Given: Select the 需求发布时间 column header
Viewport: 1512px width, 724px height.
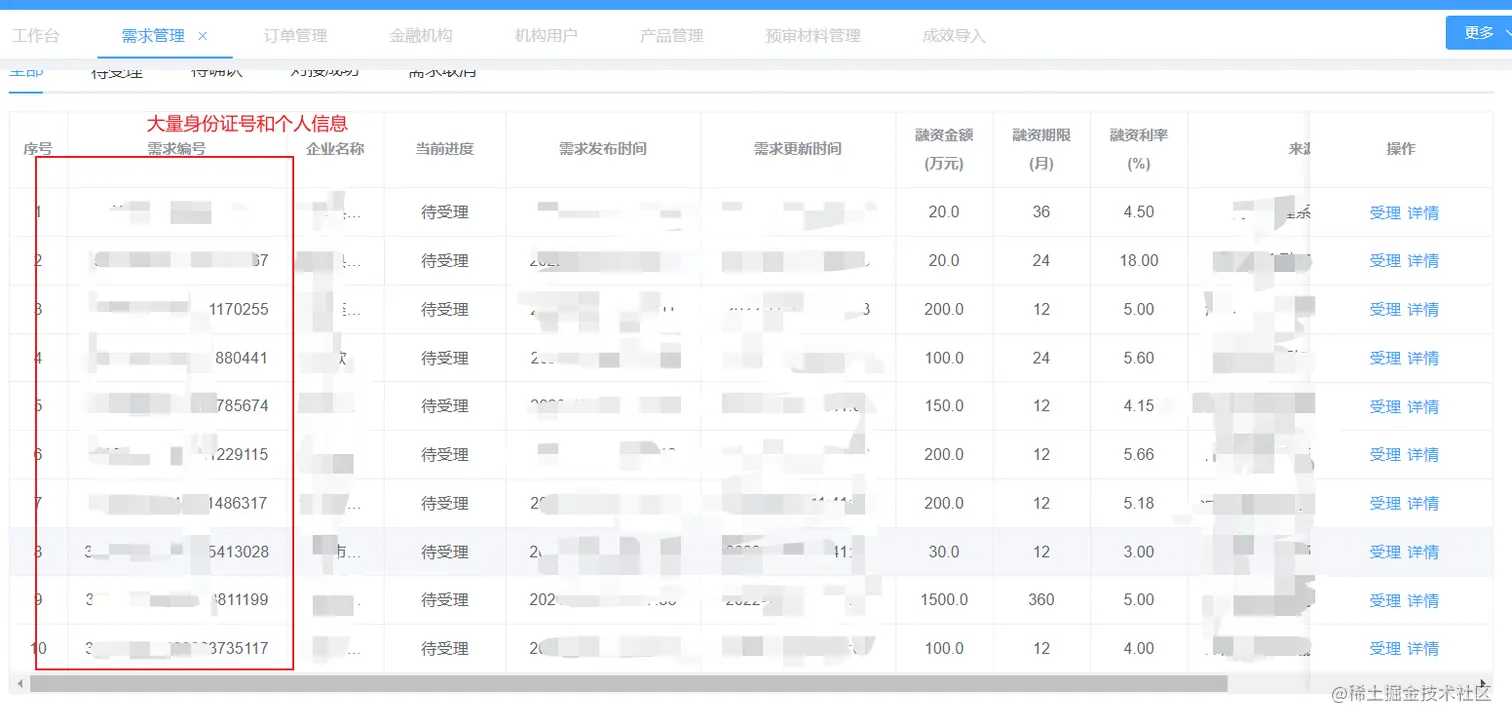Looking at the screenshot, I should coord(603,149).
